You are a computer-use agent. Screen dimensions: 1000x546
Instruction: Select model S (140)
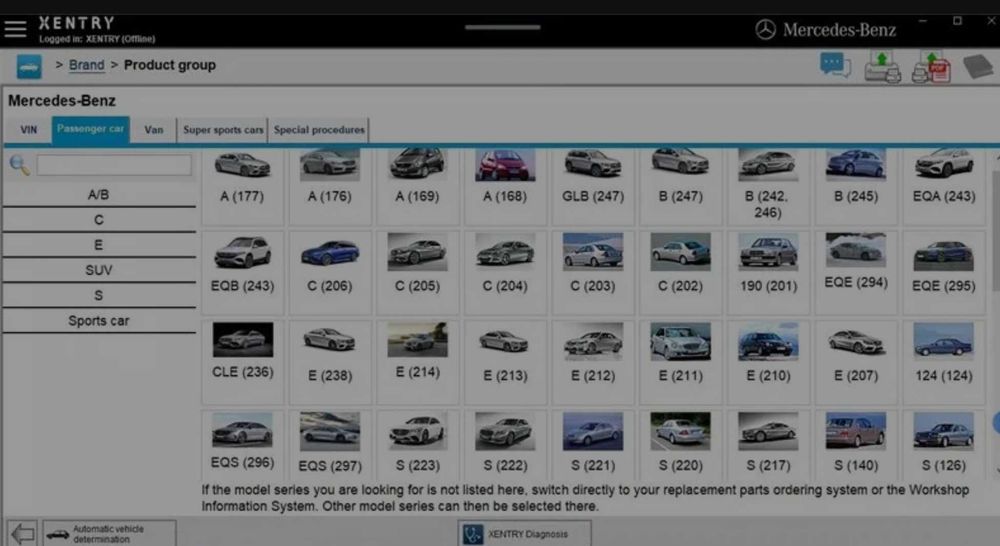tap(856, 445)
